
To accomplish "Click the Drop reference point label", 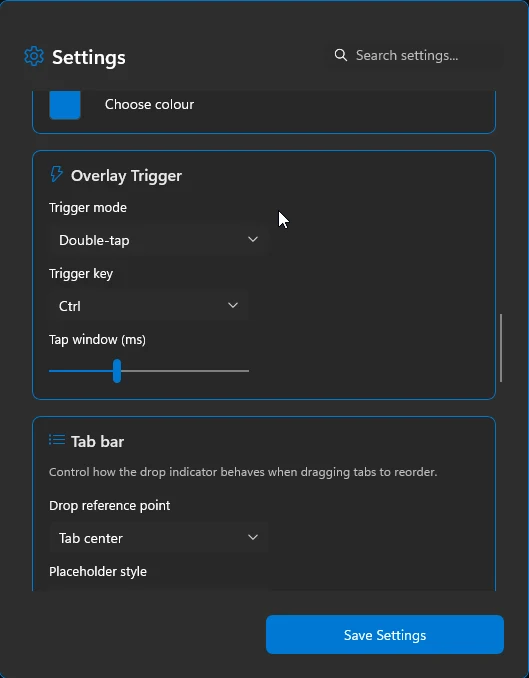I will point(109,505).
